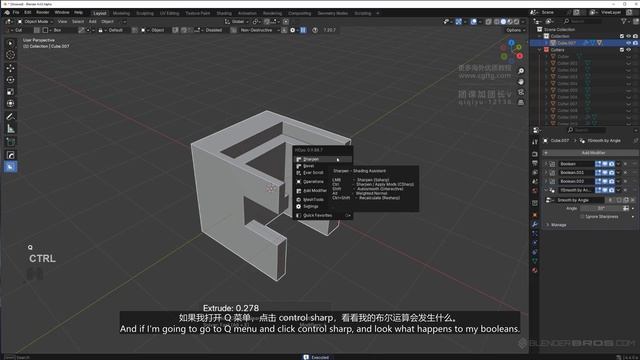The width and height of the screenshot is (640, 360).
Task: Toggle Boolean.001 modifier render camera
Action: tap(611, 173)
